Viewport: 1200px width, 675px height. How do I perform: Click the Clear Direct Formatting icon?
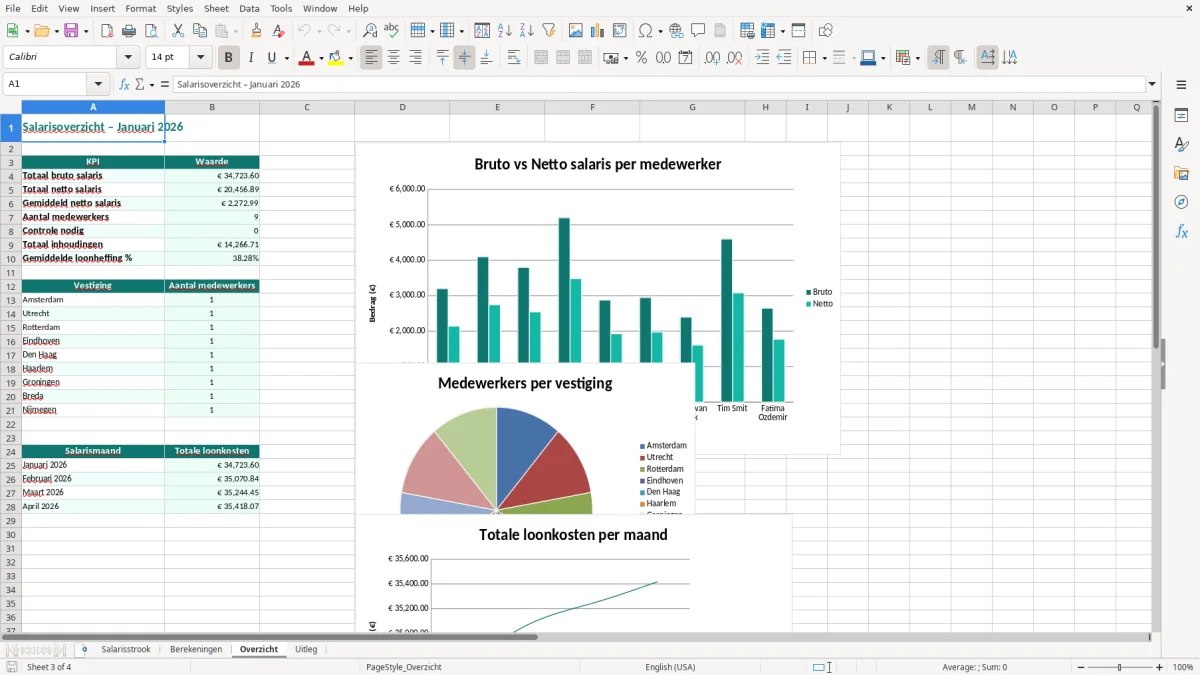pyautogui.click(x=278, y=31)
